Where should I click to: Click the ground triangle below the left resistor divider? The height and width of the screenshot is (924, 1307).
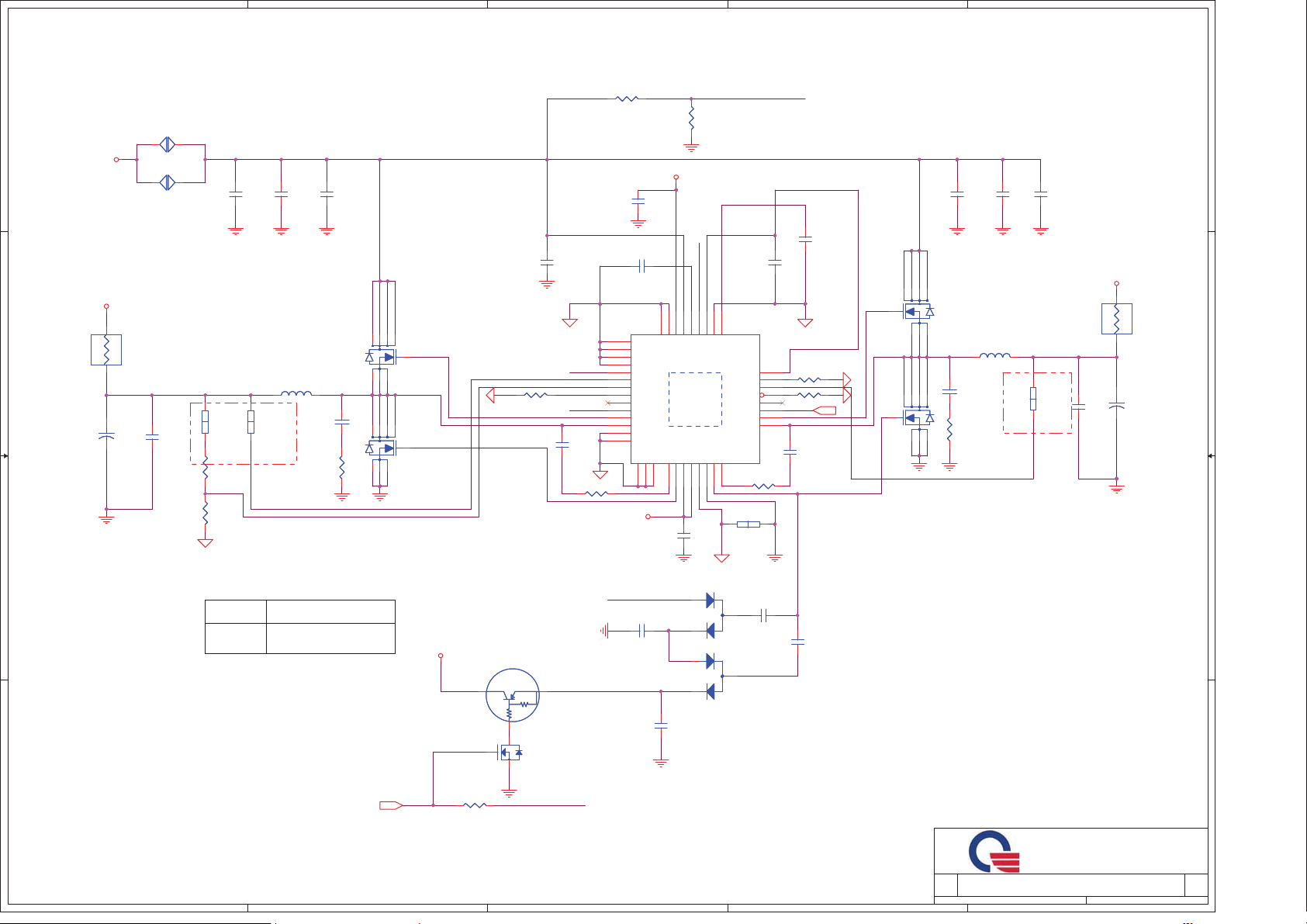(x=205, y=543)
